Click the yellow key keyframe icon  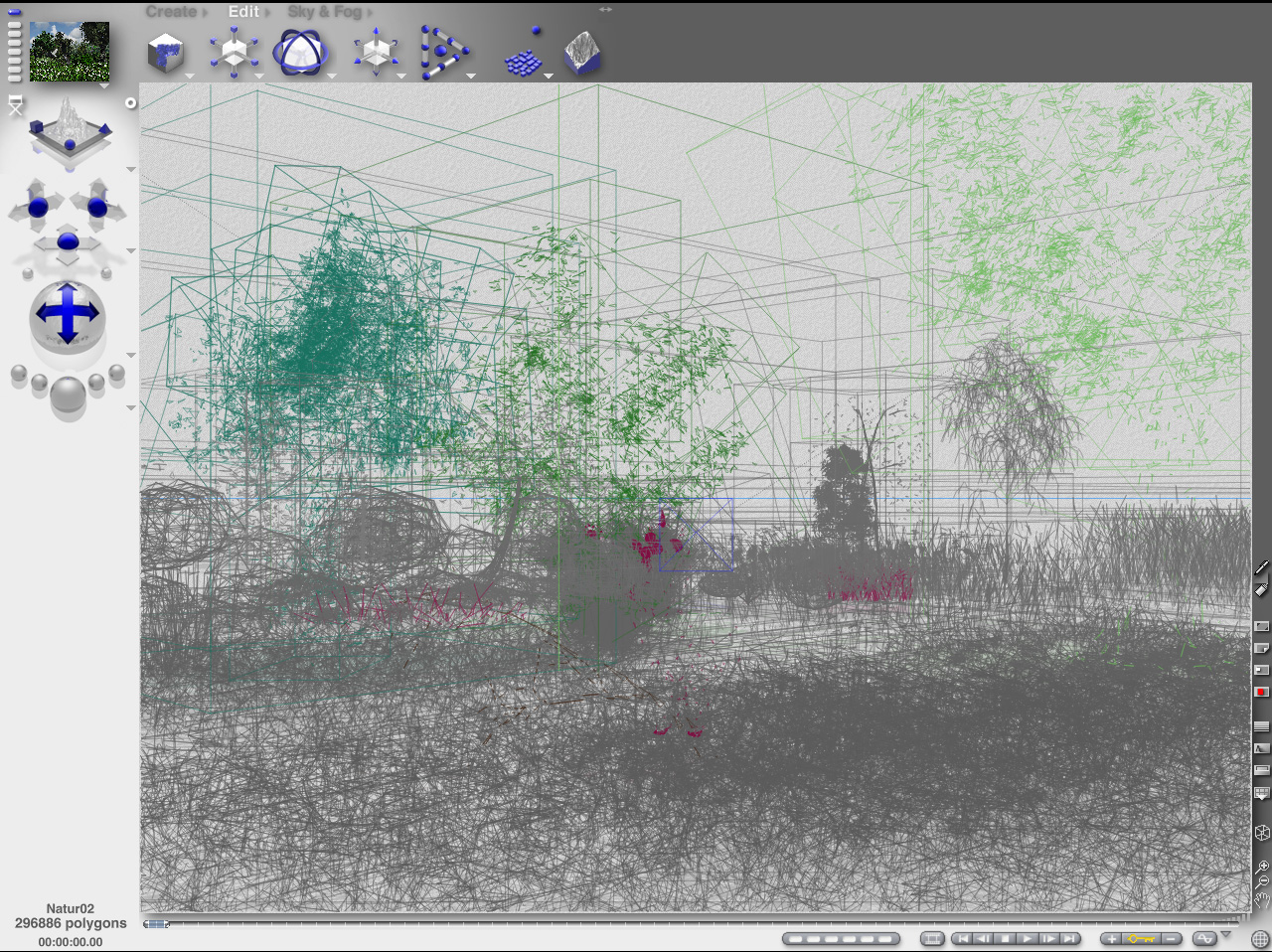point(1141,938)
